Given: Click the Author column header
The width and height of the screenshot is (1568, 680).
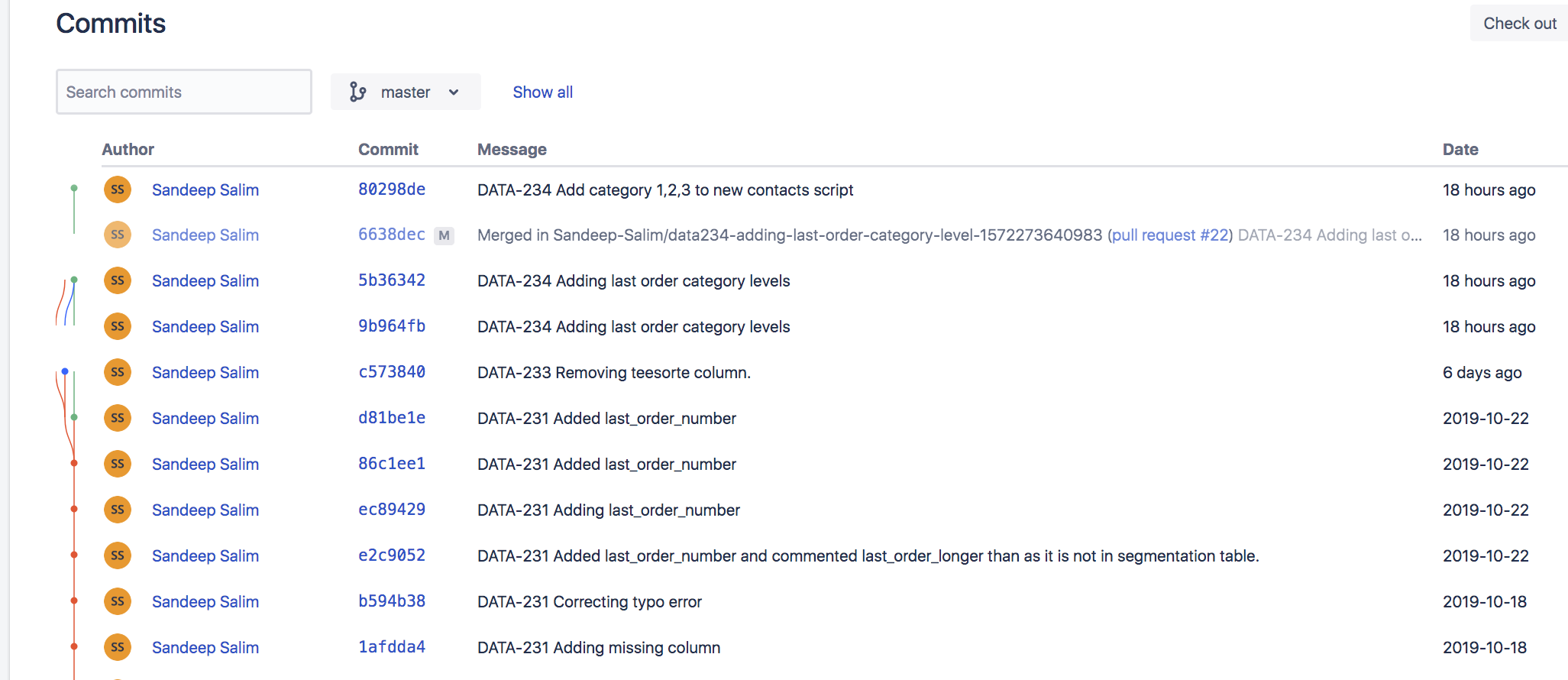Looking at the screenshot, I should tap(128, 150).
